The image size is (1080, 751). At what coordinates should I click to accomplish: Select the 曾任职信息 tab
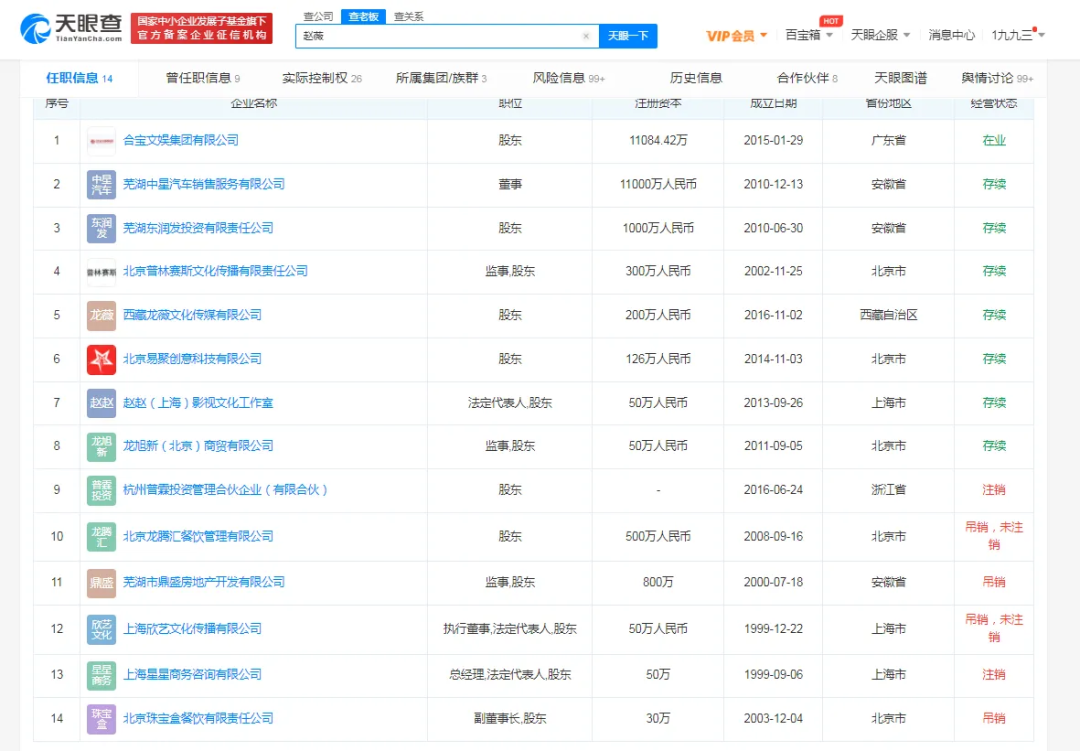(x=202, y=78)
